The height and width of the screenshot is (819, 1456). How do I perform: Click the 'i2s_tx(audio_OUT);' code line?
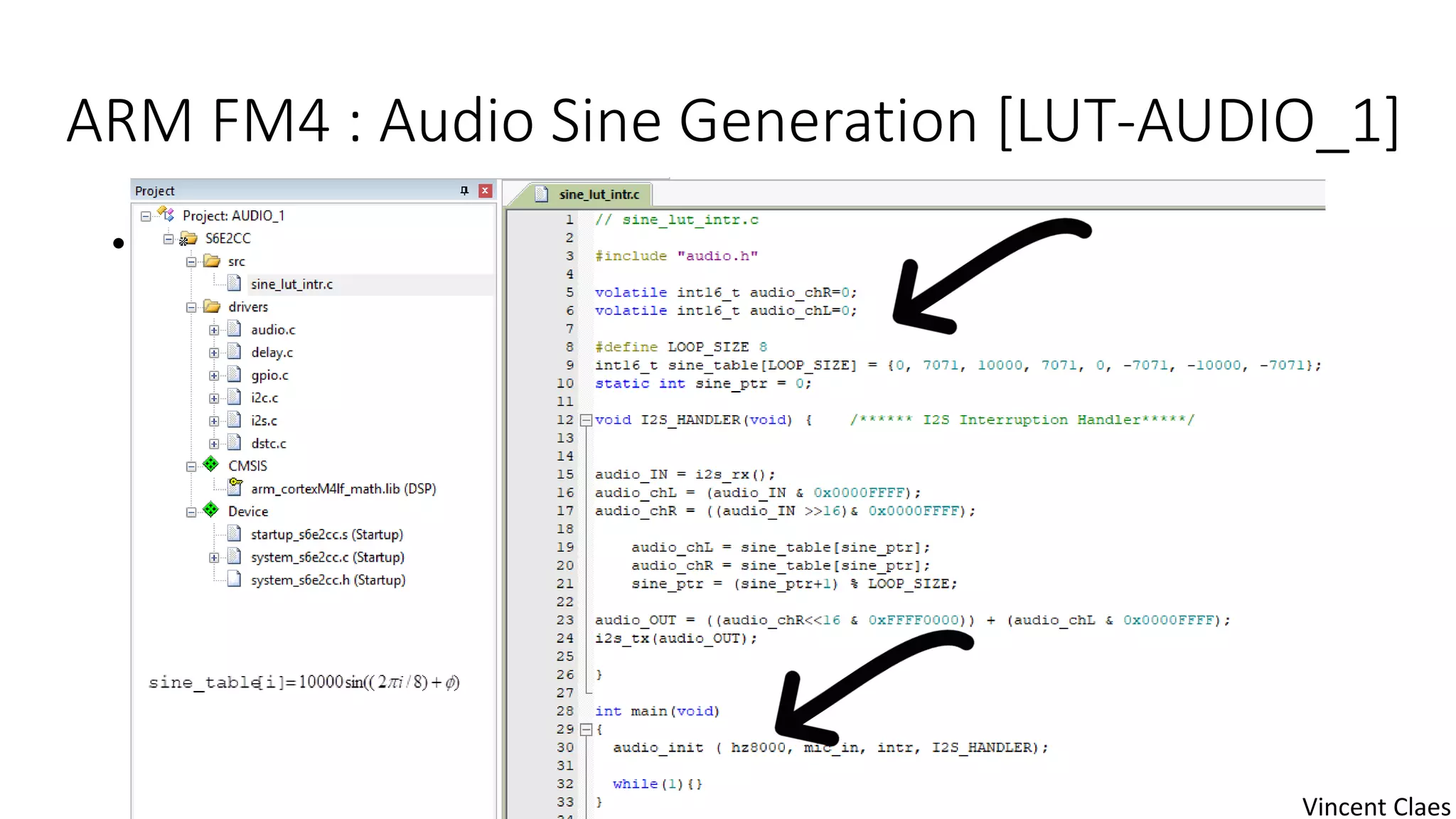tap(676, 638)
